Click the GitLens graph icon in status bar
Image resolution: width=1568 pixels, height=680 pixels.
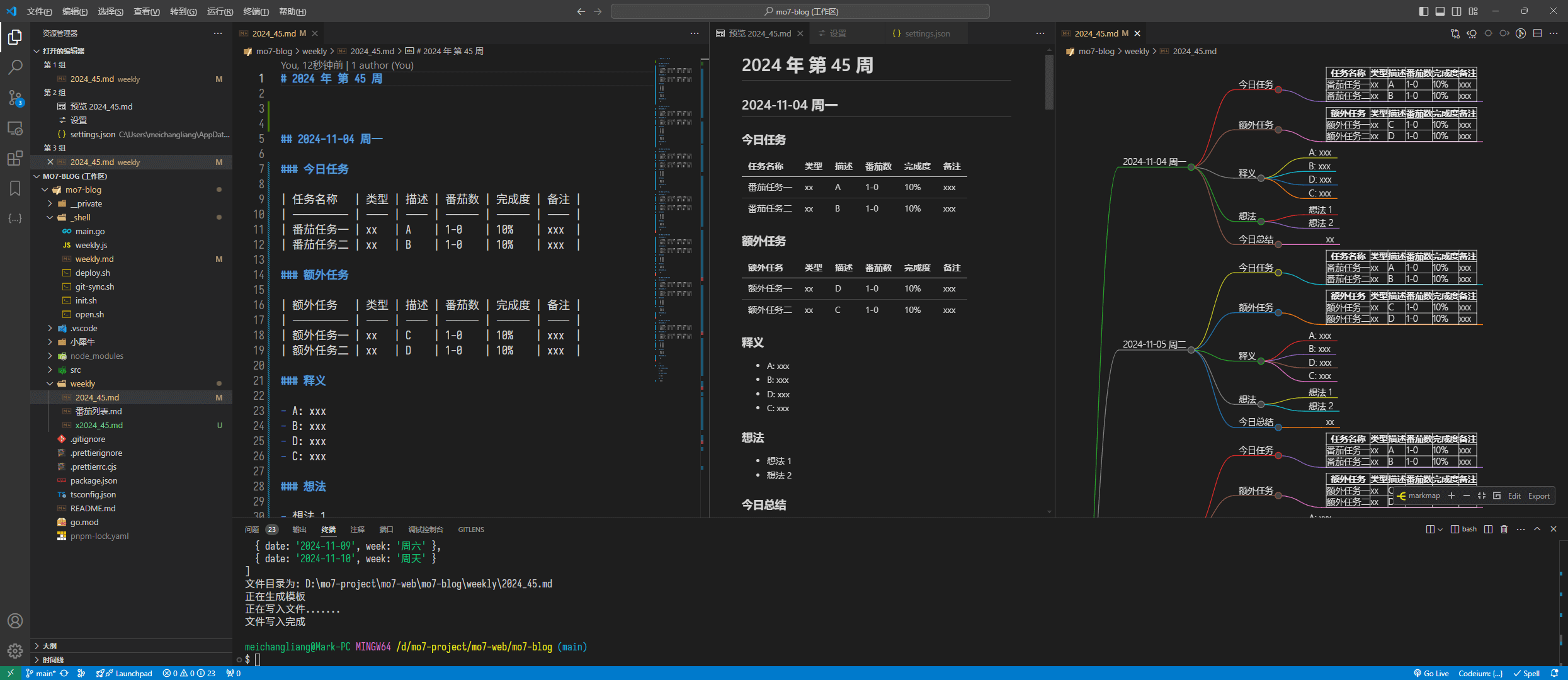click(x=81, y=673)
